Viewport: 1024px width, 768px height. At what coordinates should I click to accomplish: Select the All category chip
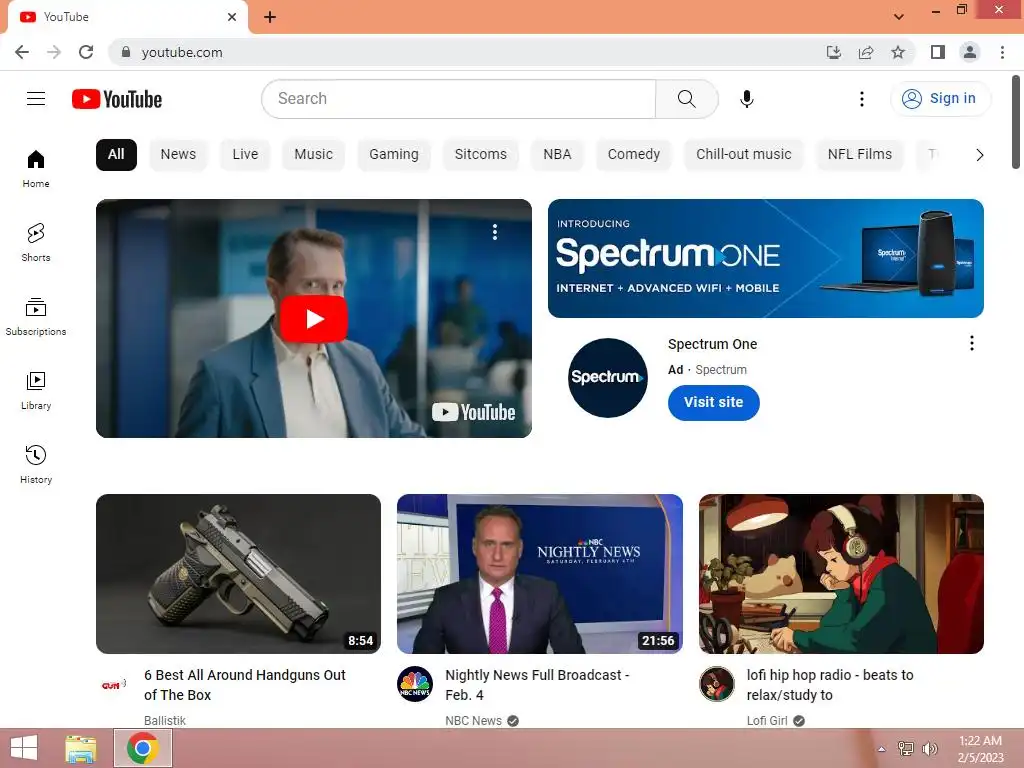tap(116, 155)
